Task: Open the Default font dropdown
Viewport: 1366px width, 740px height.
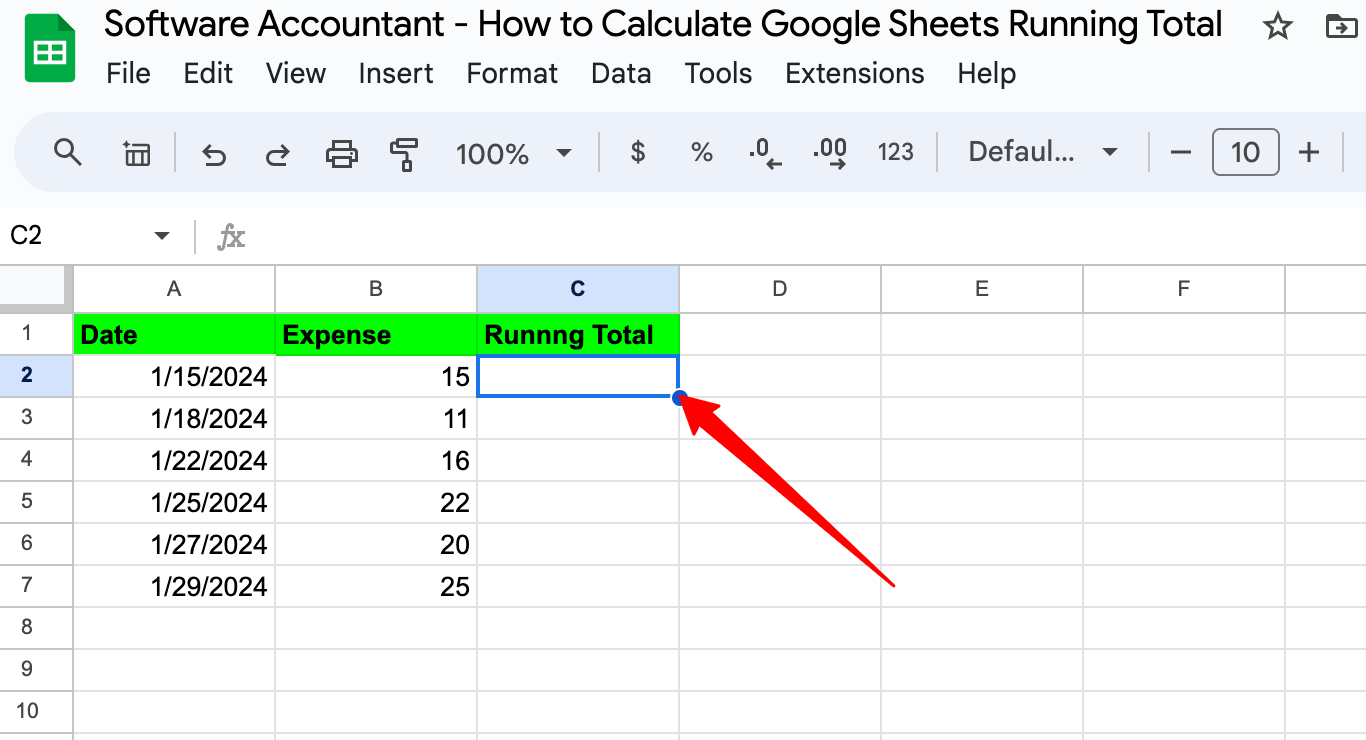Action: [1043, 152]
